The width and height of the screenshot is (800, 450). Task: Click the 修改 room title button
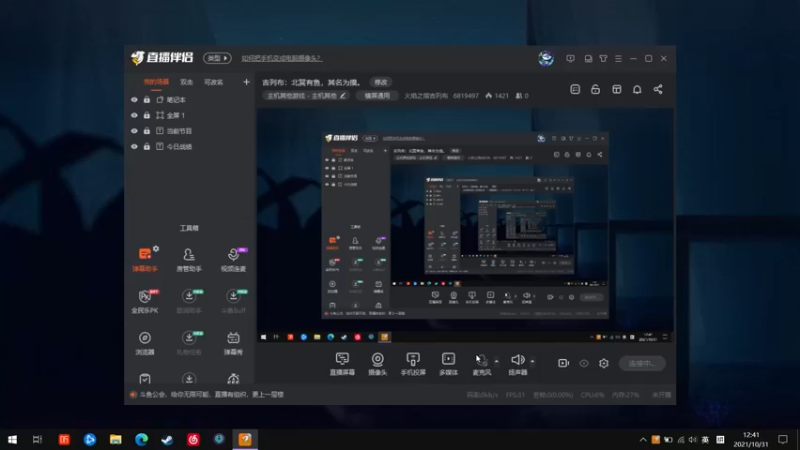click(x=381, y=82)
